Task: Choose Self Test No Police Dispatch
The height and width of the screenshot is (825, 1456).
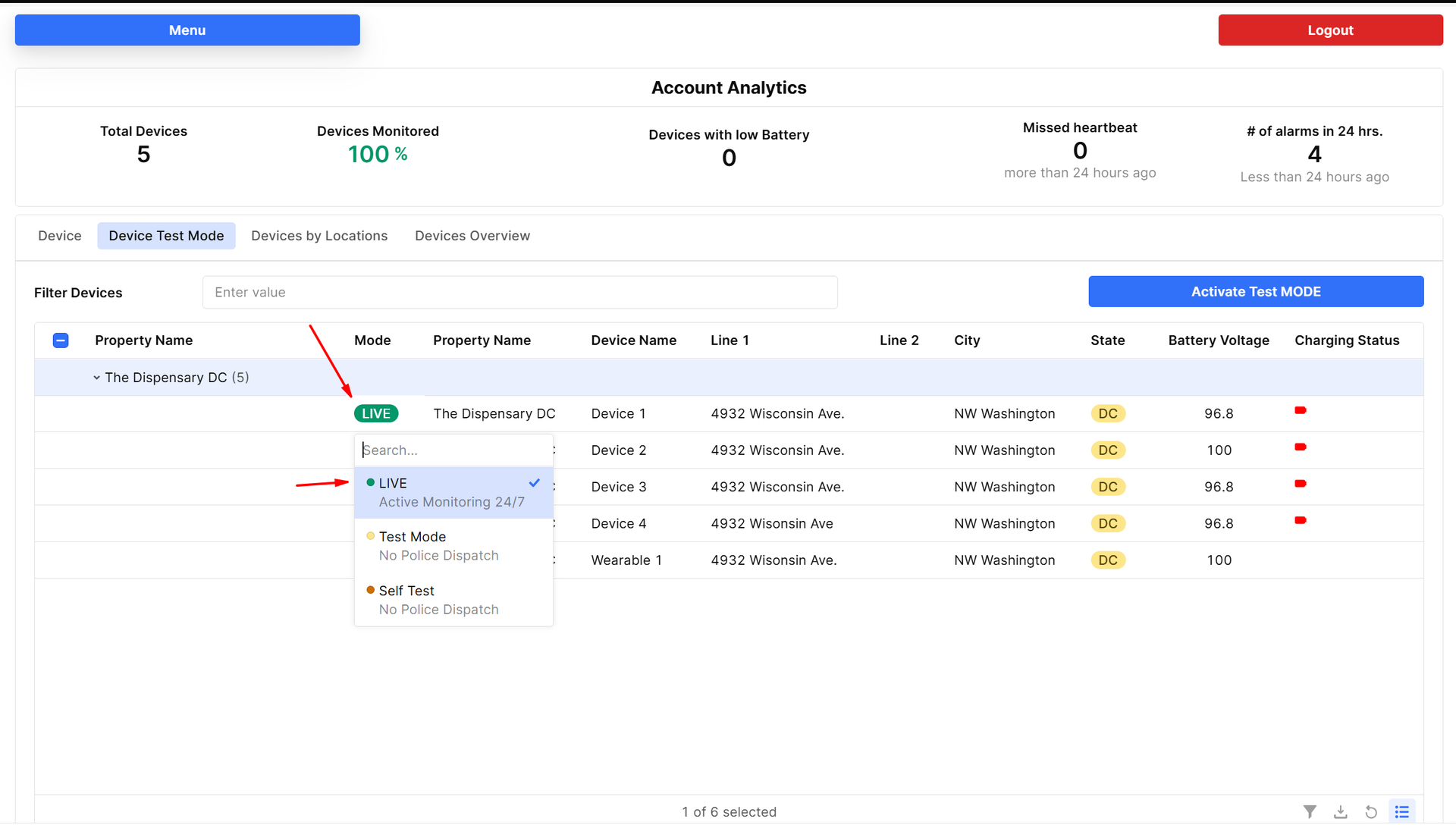Action: [x=438, y=600]
